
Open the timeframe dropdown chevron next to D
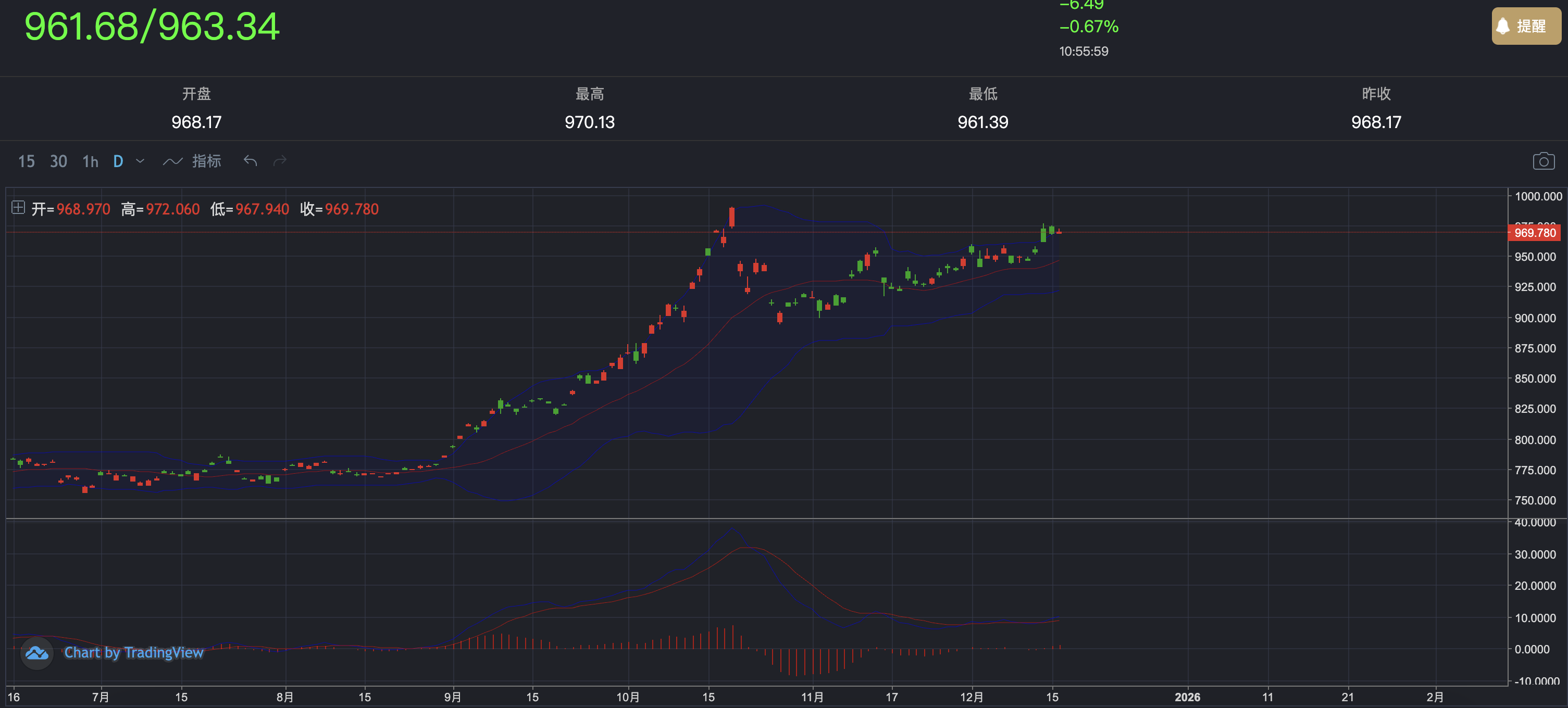tap(140, 161)
